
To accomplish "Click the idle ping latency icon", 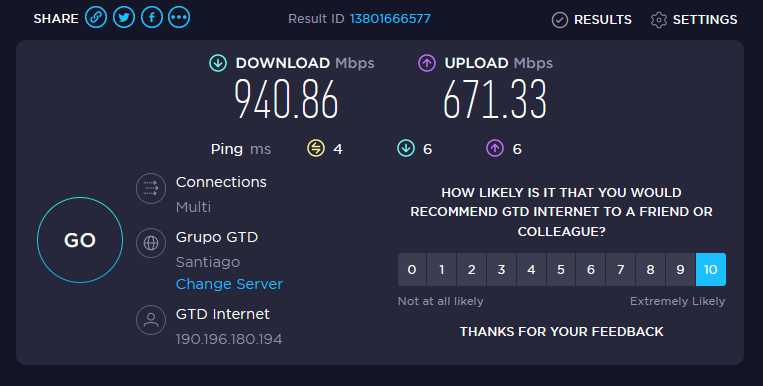I will tap(316, 148).
